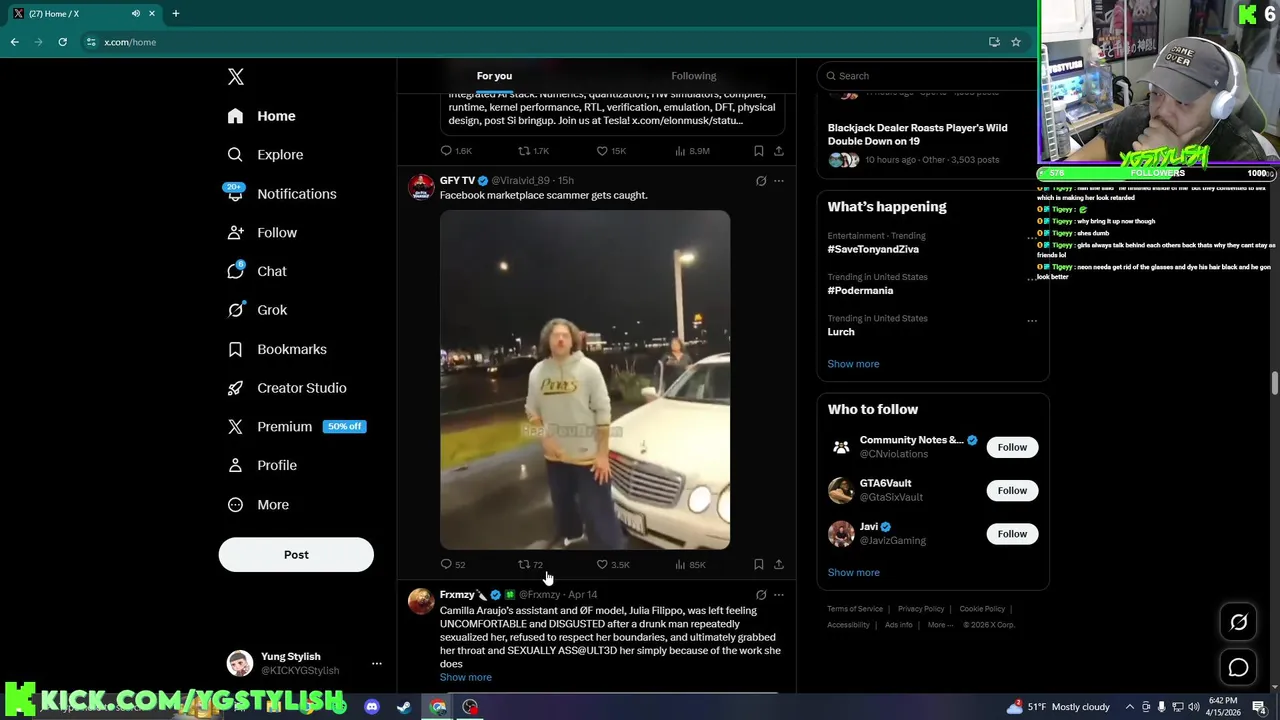Viewport: 1280px width, 720px height.
Task: Open Chat in the sidebar
Action: pos(257,271)
